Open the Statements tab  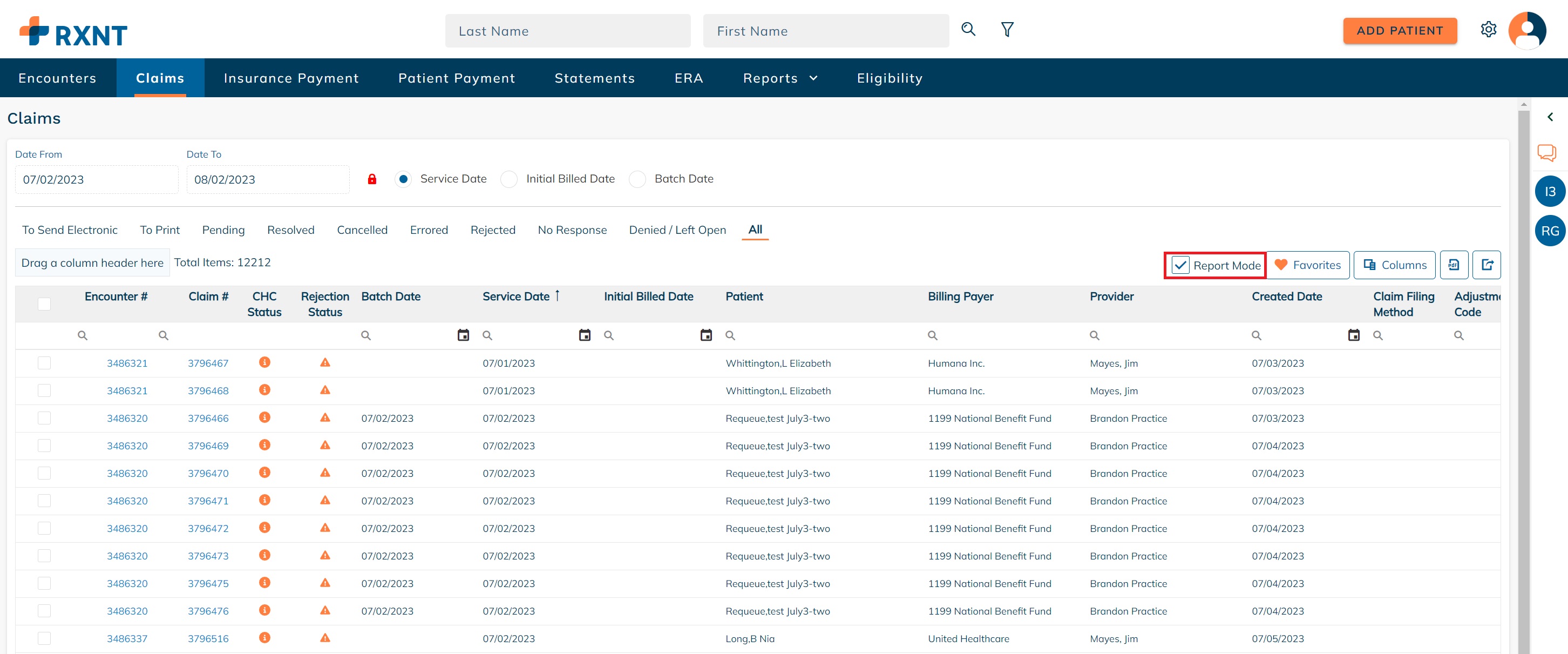(594, 78)
